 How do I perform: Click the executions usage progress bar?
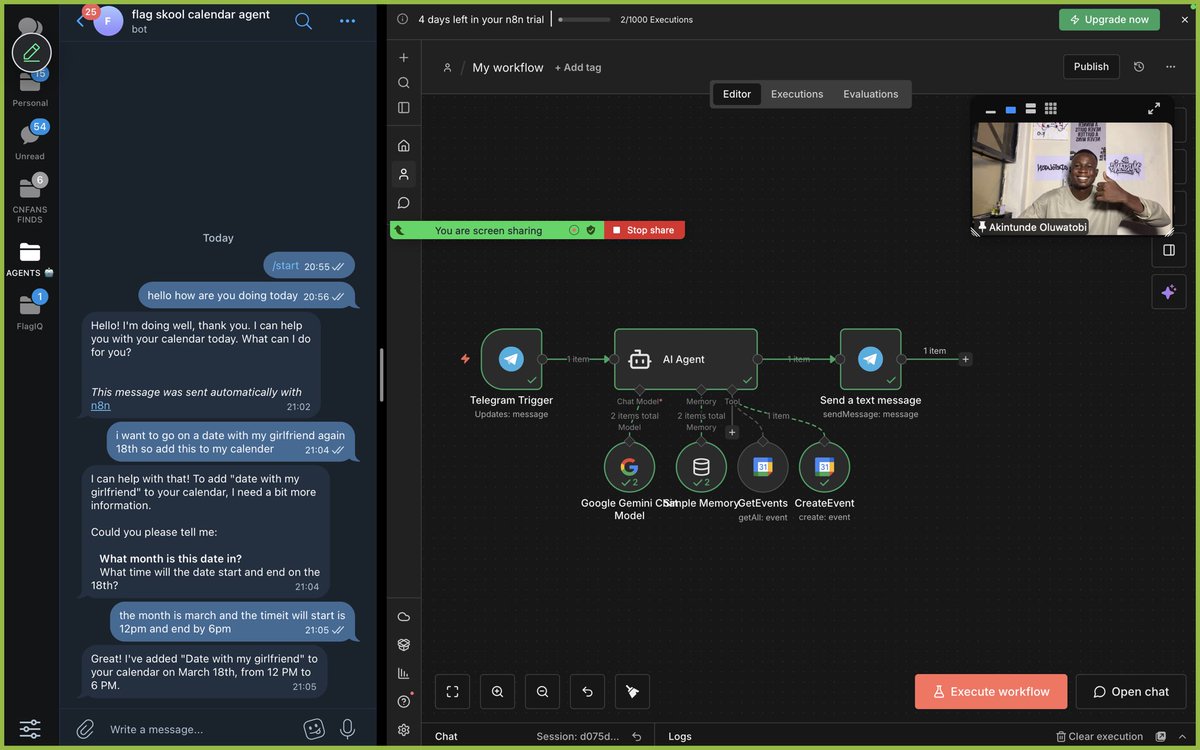pos(584,19)
